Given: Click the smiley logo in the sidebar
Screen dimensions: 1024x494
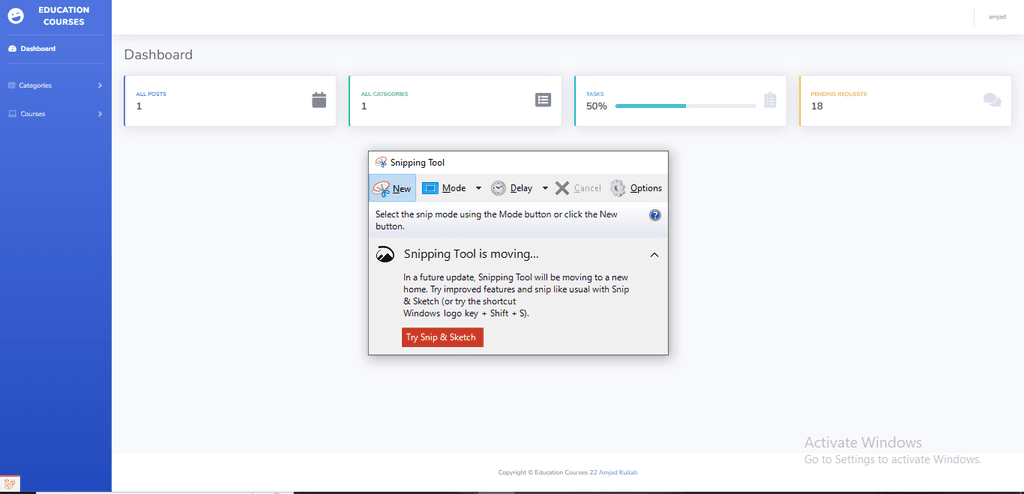Looking at the screenshot, I should [x=16, y=16].
